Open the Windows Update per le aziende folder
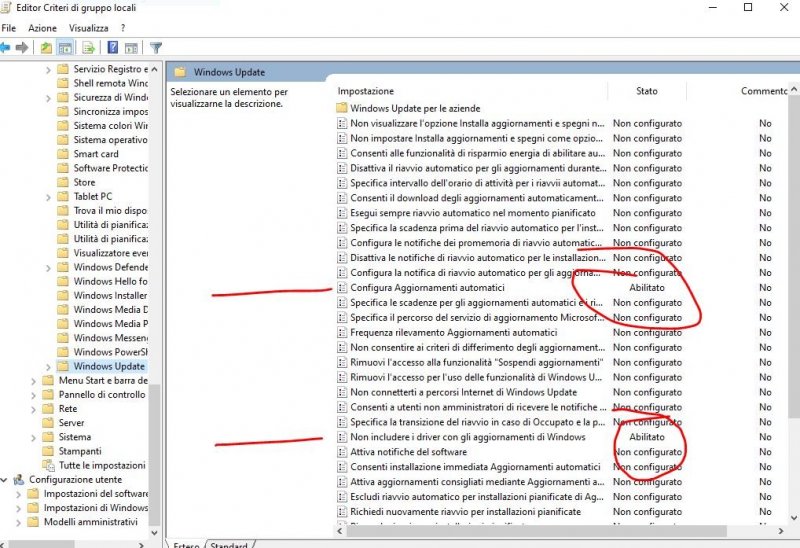Viewport: 800px width, 548px height. (x=415, y=108)
